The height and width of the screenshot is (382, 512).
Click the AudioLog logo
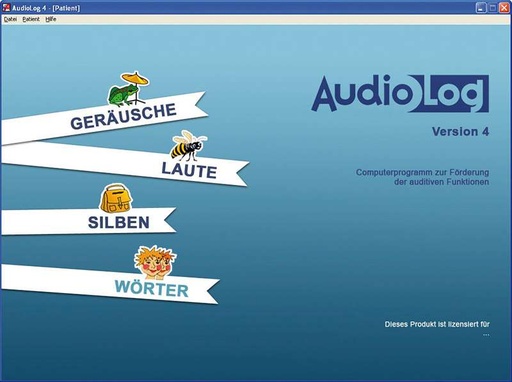(x=400, y=93)
